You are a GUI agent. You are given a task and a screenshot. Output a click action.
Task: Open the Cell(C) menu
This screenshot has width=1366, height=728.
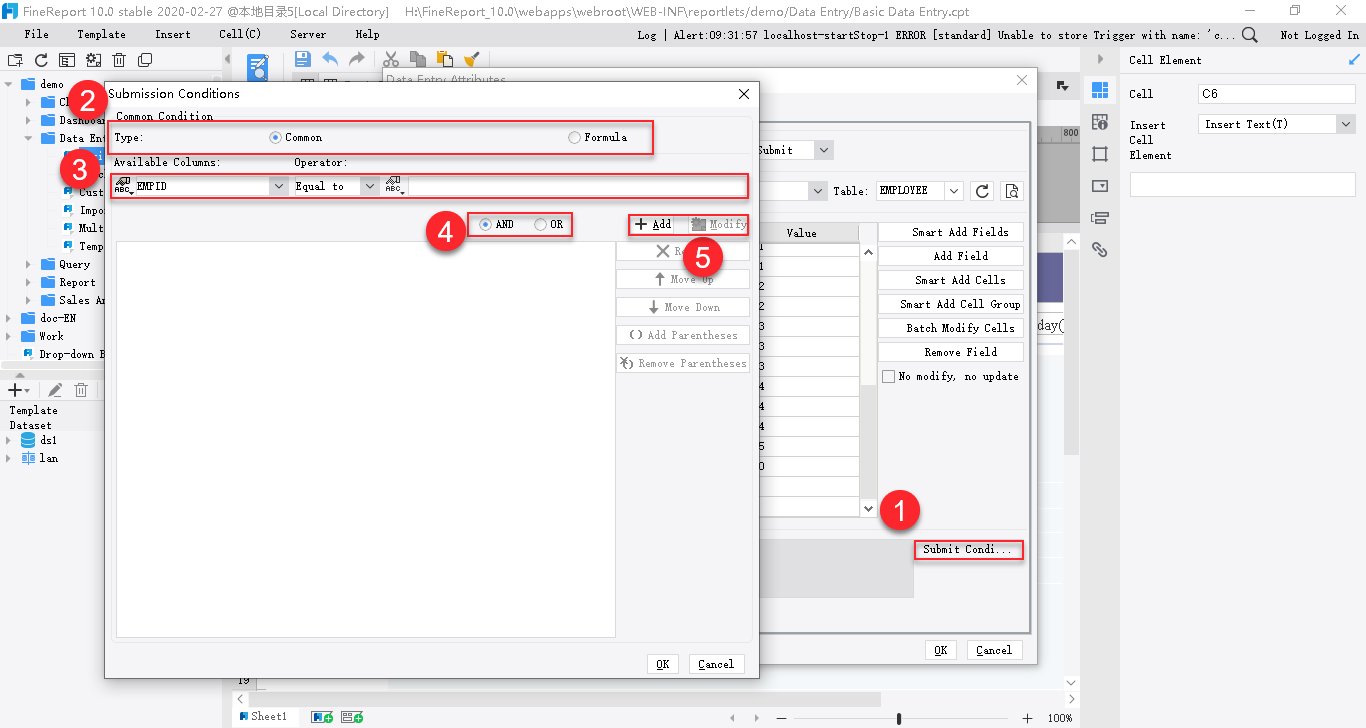240,34
